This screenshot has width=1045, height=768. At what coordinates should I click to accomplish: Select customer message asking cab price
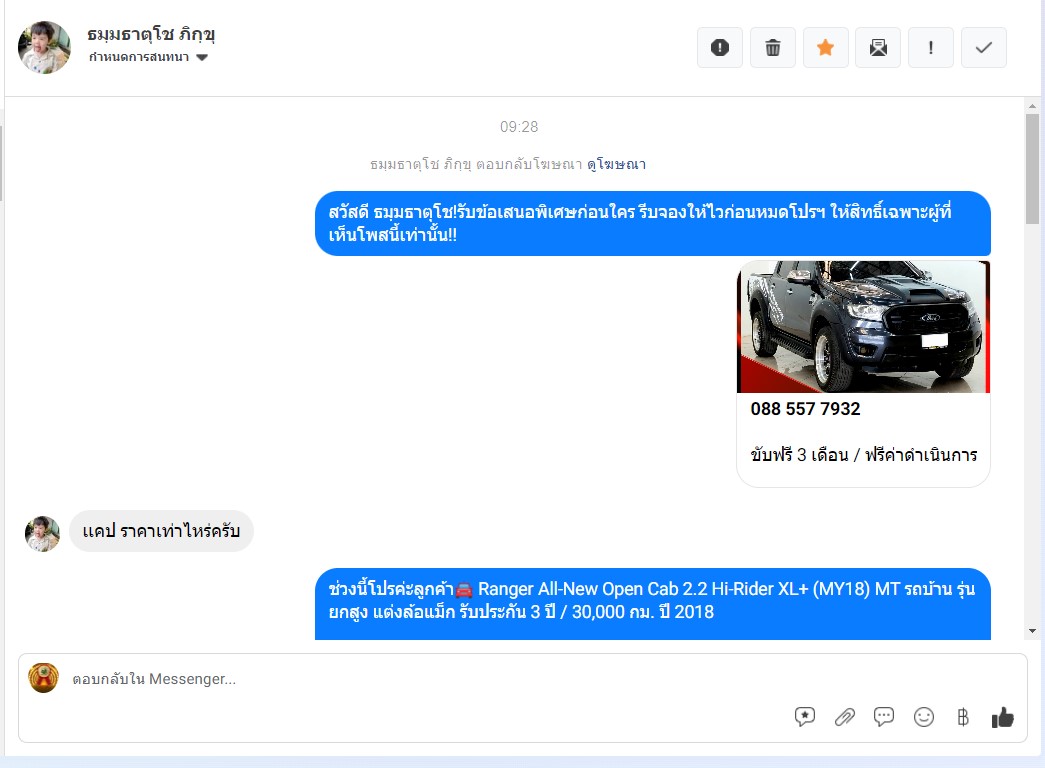click(161, 531)
